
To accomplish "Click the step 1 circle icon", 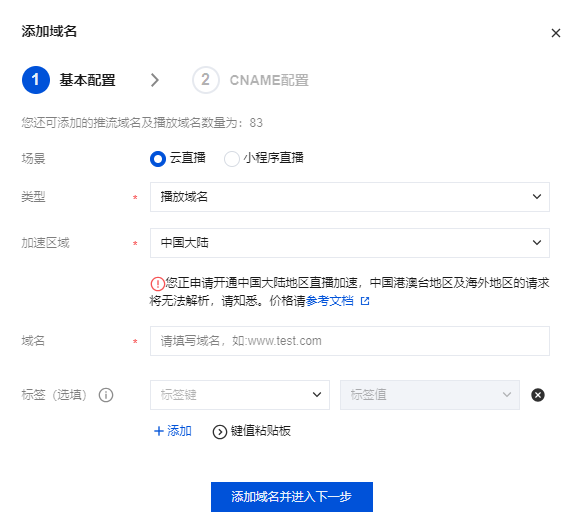I will [x=36, y=80].
